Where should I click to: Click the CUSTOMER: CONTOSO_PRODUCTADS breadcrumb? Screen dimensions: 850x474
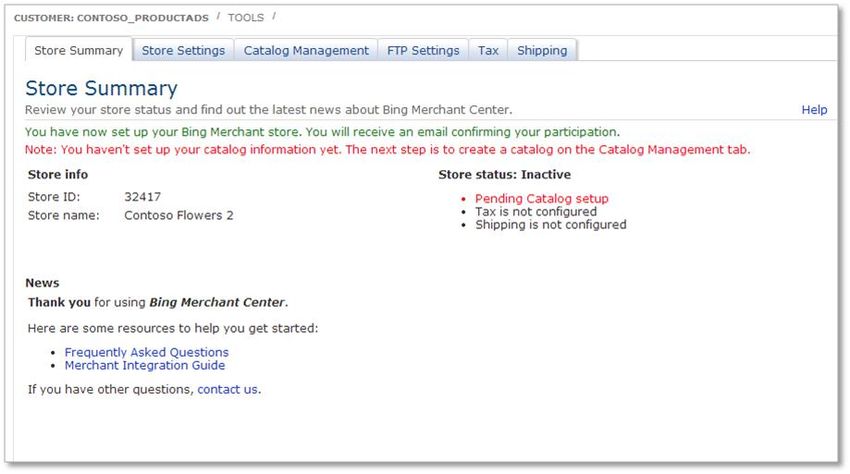pyautogui.click(x=111, y=18)
